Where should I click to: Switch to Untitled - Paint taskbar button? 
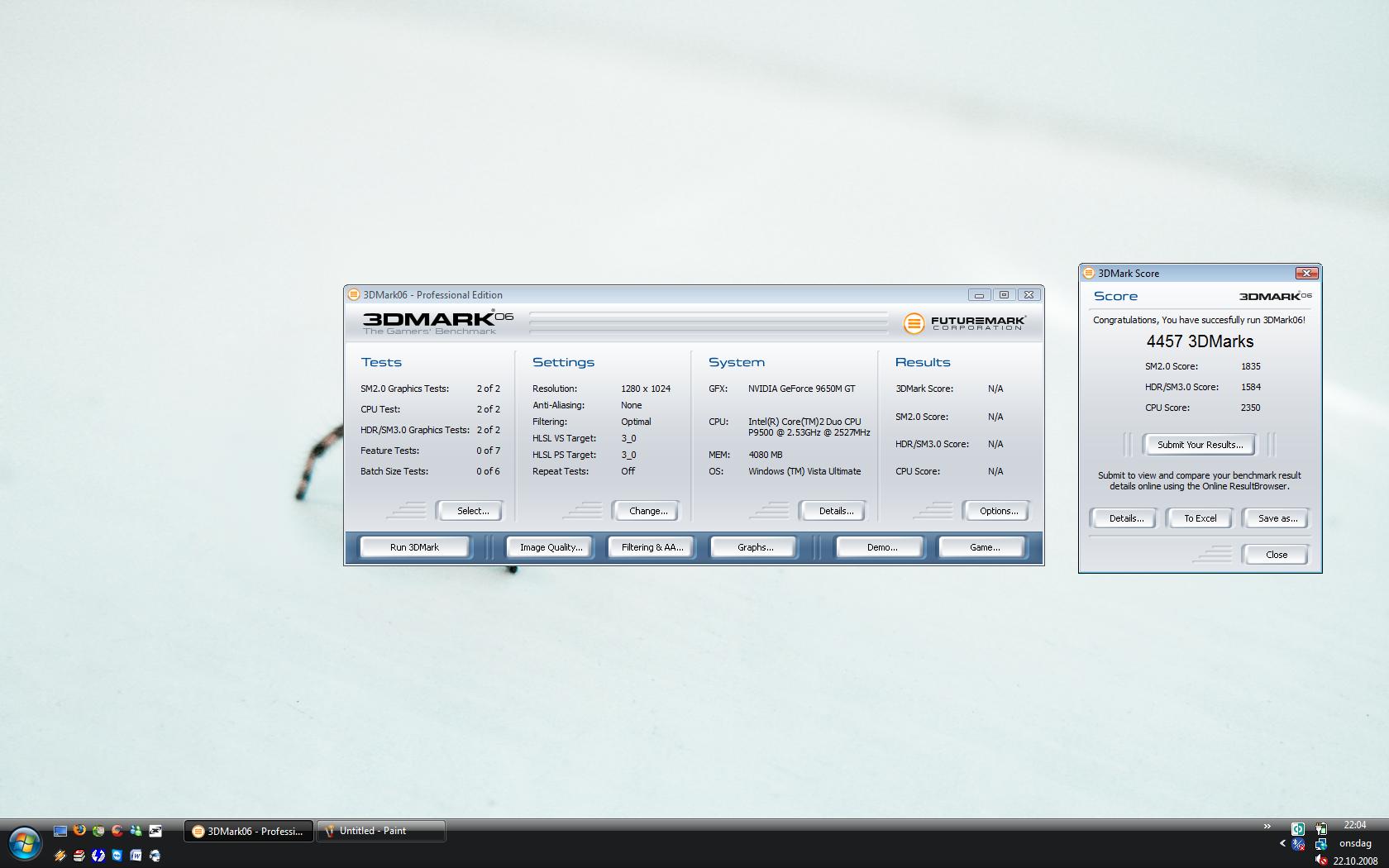[381, 831]
